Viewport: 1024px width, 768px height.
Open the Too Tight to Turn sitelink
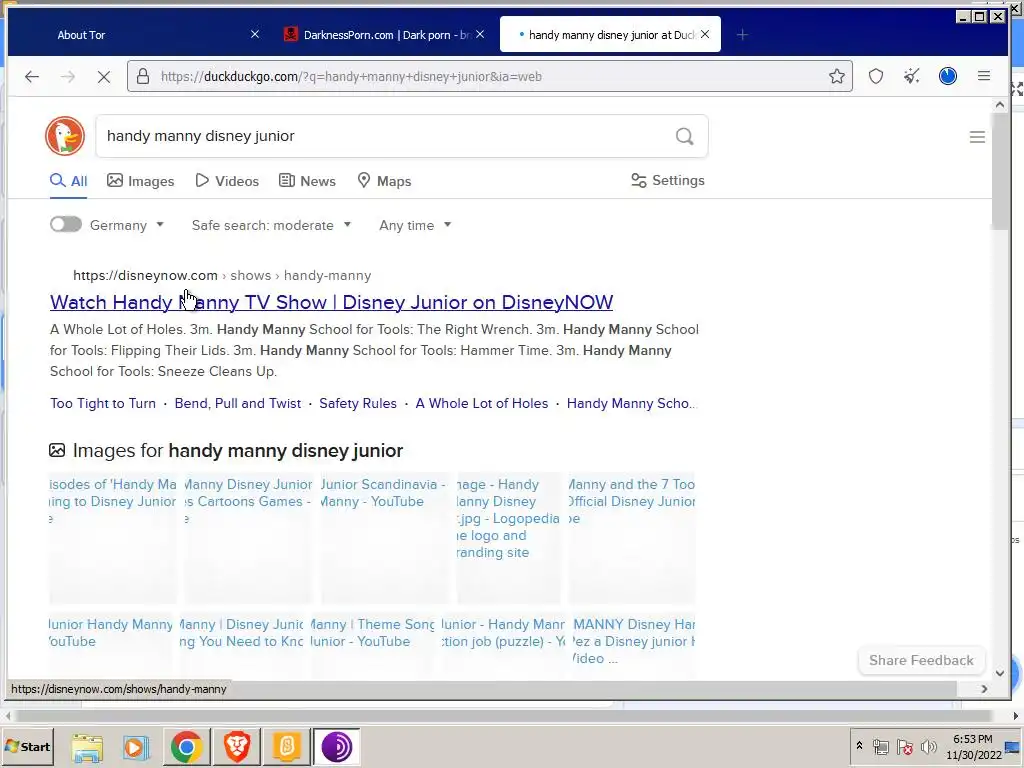point(103,403)
